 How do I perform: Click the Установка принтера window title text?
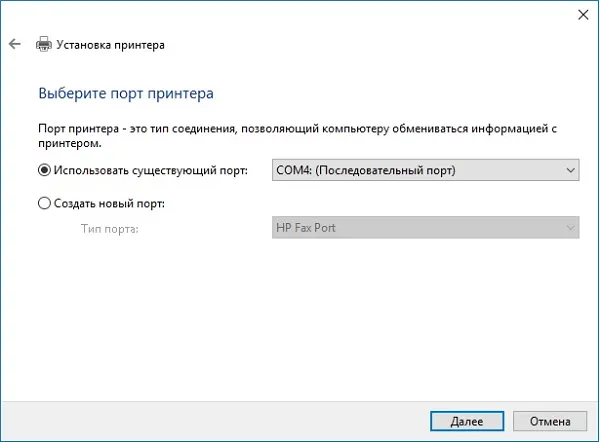point(111,45)
